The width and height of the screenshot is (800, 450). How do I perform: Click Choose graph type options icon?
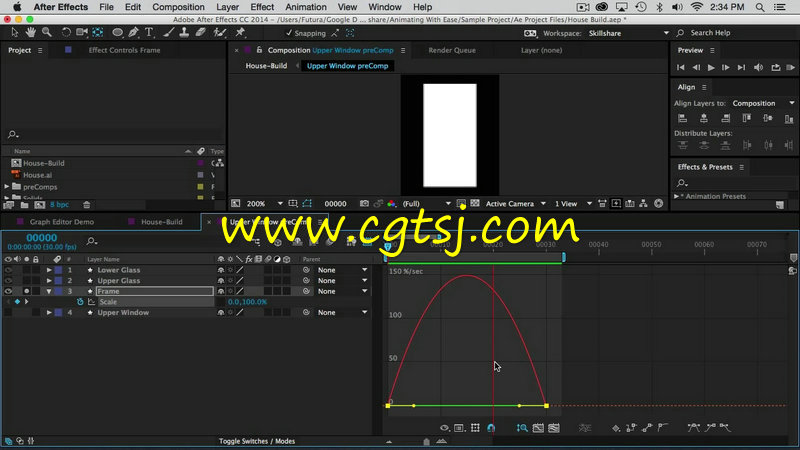(x=459, y=428)
